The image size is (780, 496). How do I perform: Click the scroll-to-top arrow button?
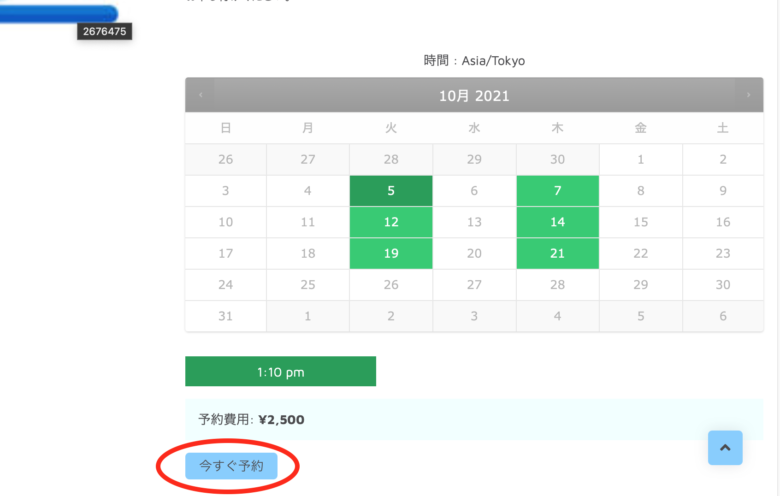(x=725, y=448)
